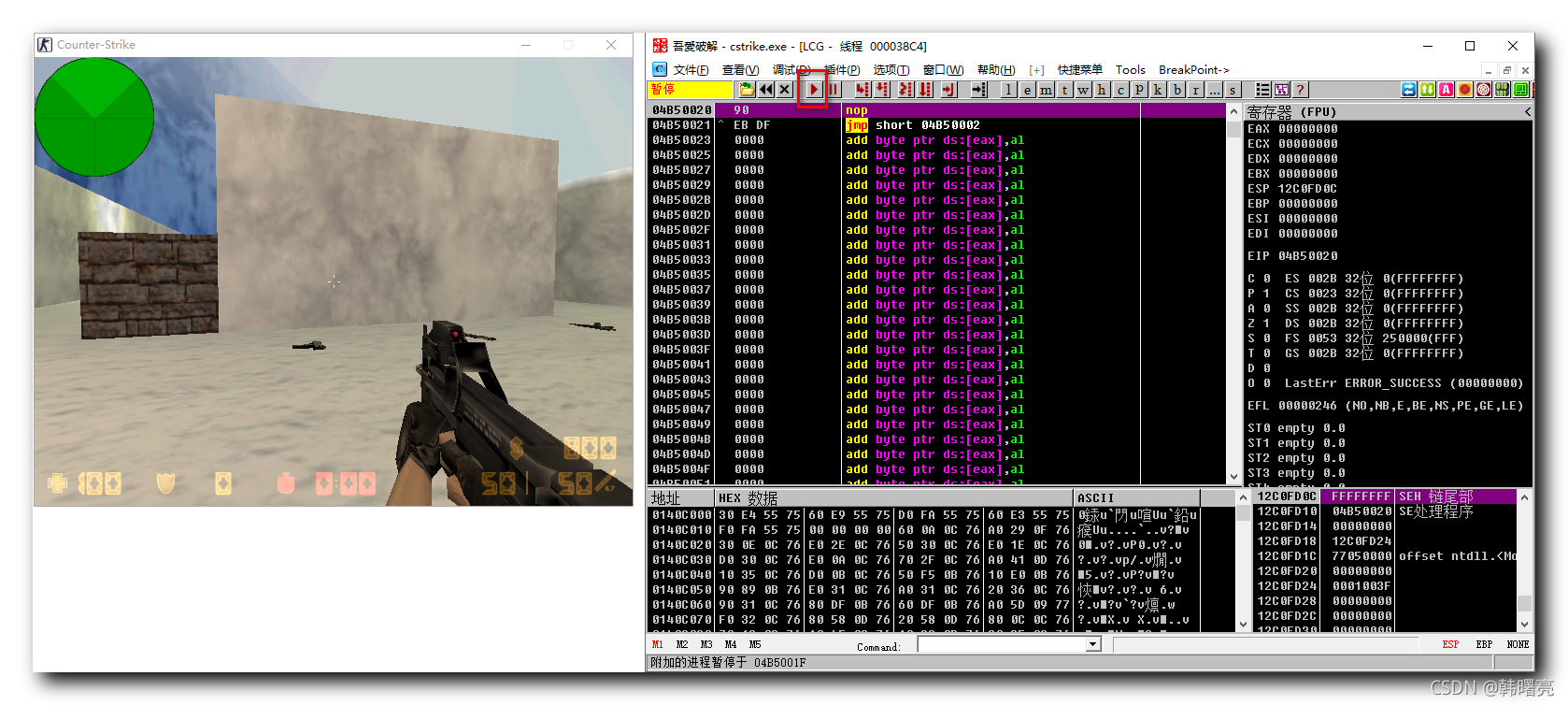This screenshot has width=1568, height=705.
Task: Expand the Command box dropdown arrow
Action: (x=1093, y=644)
